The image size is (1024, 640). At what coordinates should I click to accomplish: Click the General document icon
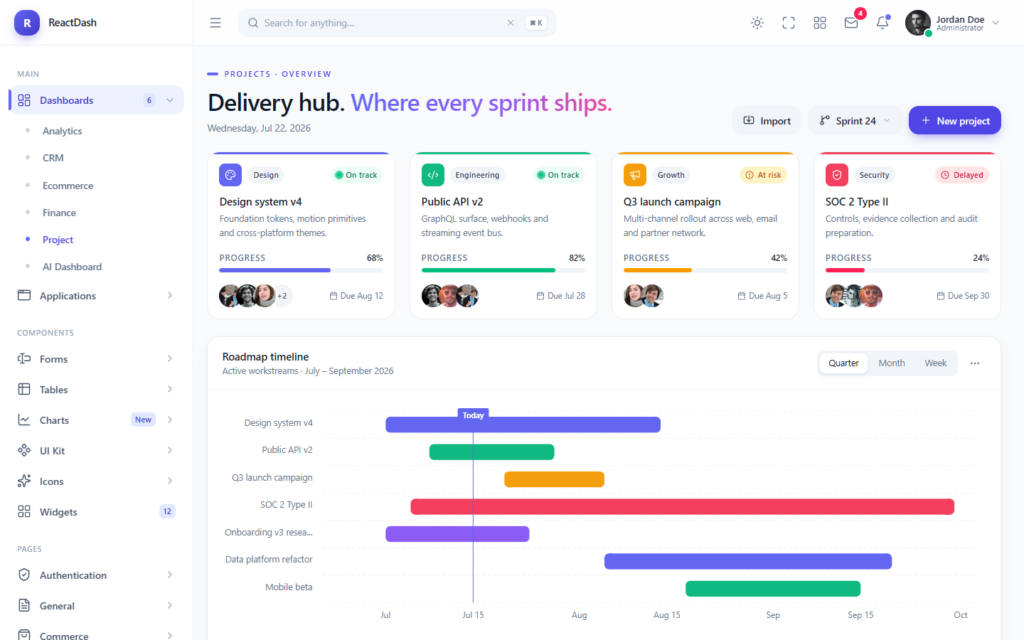click(x=24, y=605)
